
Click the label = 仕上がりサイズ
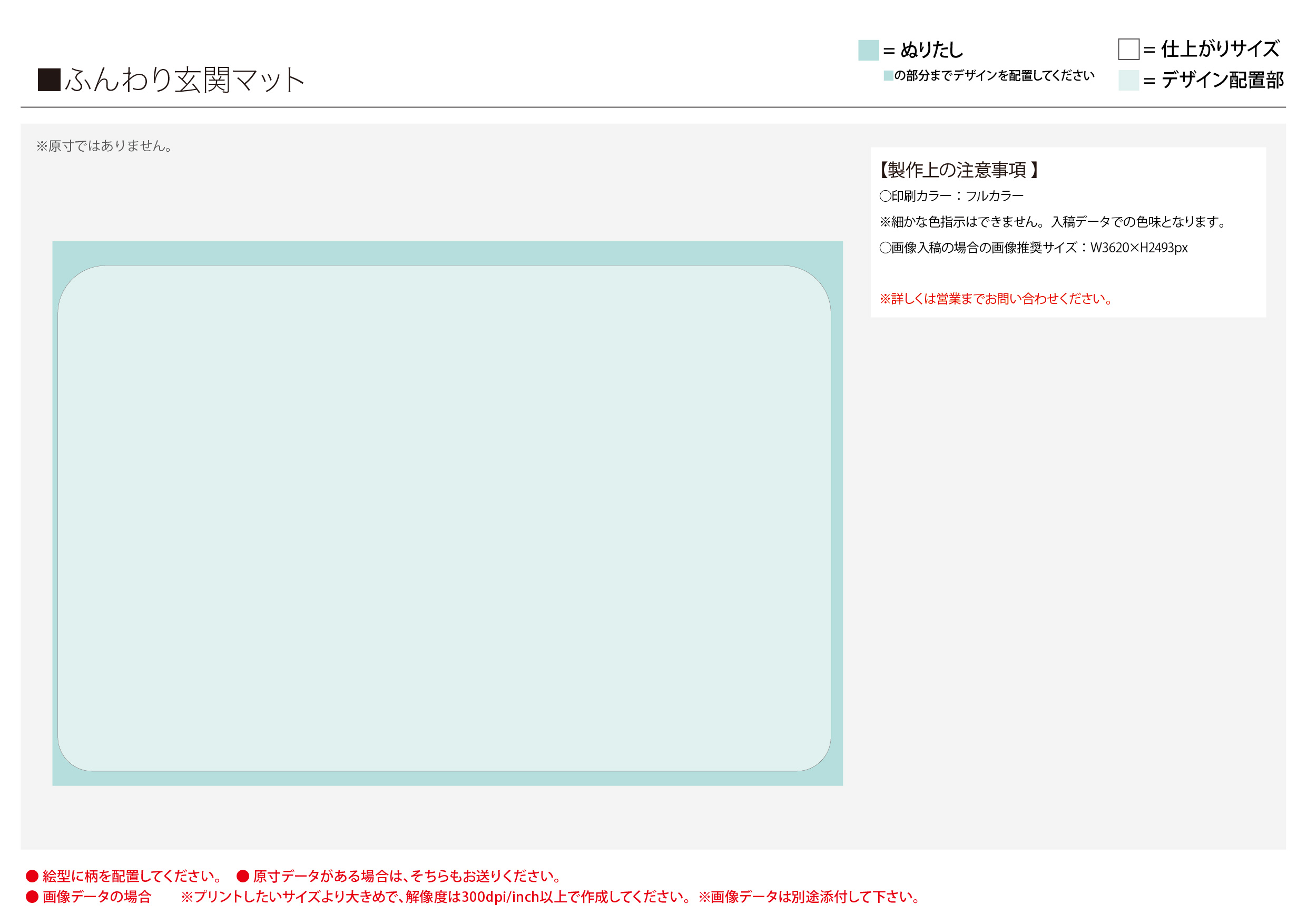click(x=1211, y=49)
